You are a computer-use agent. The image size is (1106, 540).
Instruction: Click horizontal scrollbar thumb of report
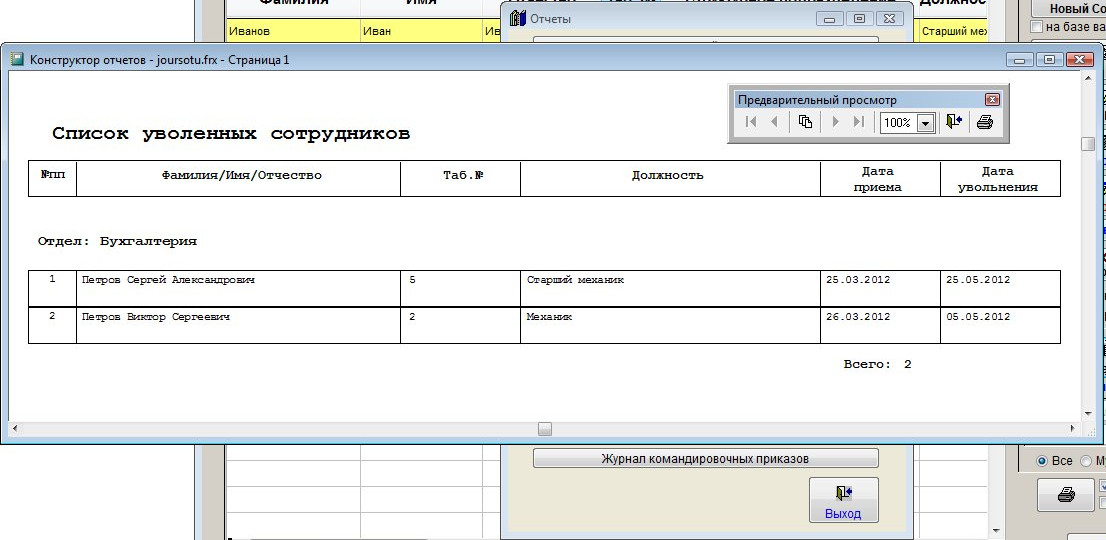545,429
